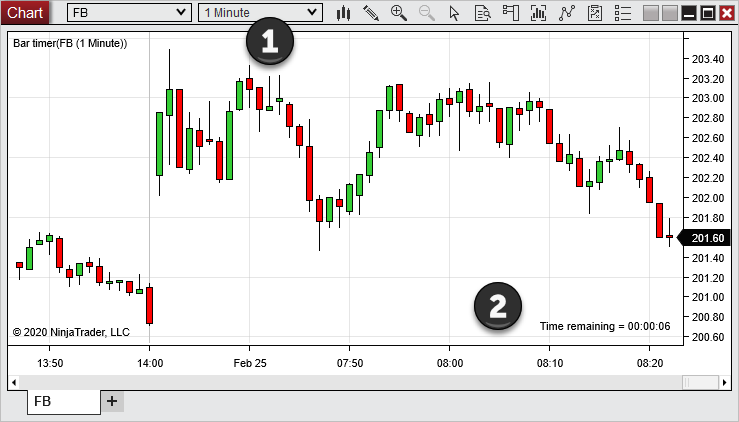Open the Indicators dialog

567,13
